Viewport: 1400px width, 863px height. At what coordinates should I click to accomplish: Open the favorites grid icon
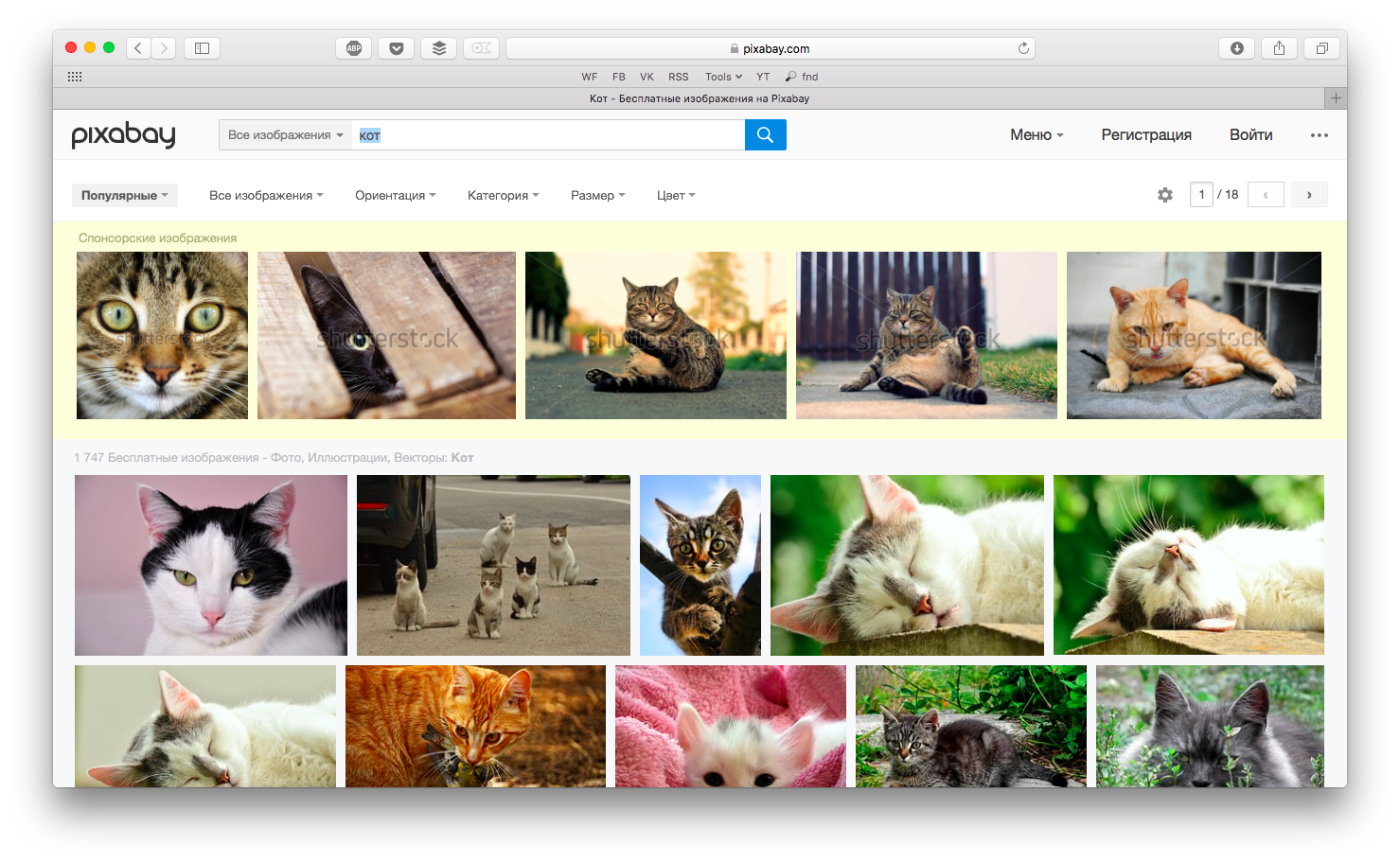75,77
